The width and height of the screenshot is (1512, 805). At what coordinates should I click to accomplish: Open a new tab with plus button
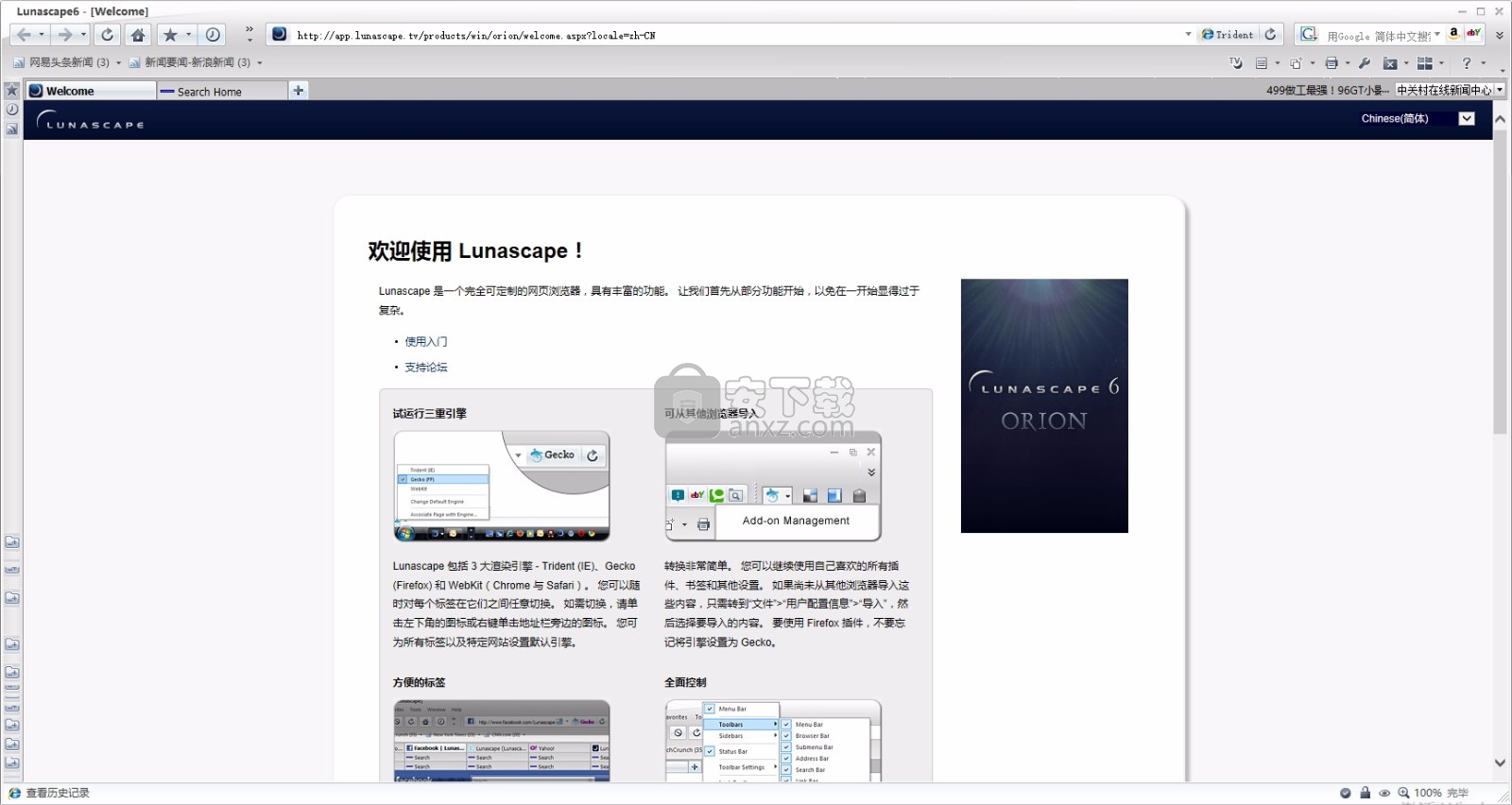click(x=299, y=91)
